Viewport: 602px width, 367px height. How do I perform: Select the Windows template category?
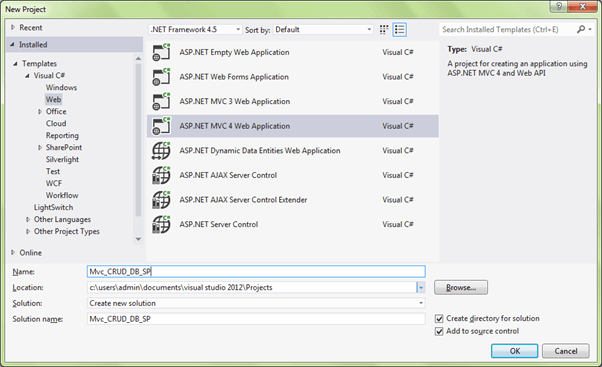[x=61, y=88]
